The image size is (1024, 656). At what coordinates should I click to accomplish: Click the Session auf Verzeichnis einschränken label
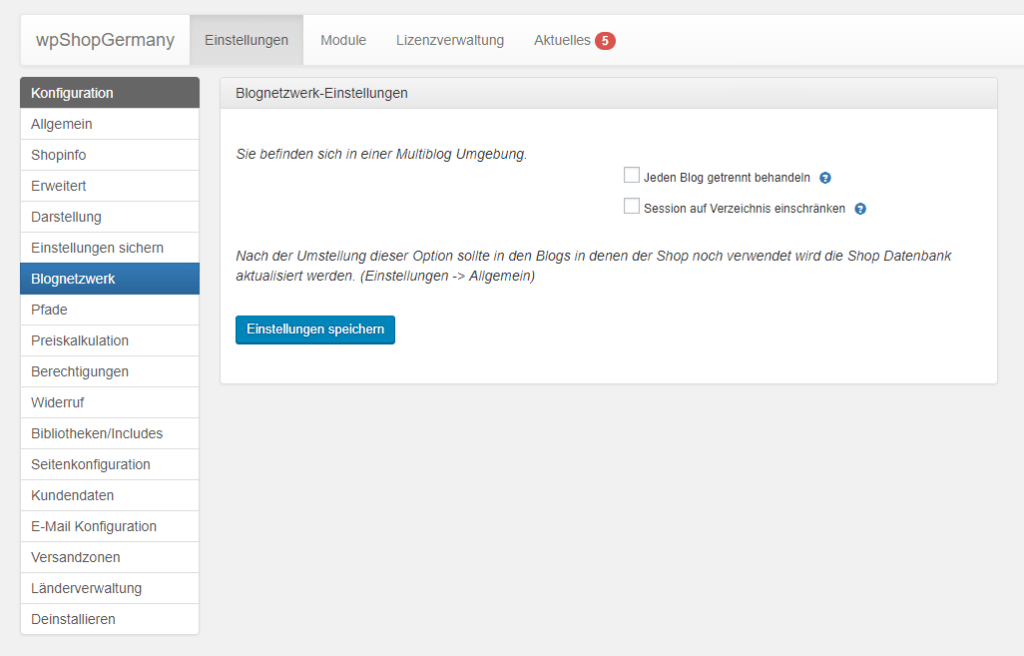pyautogui.click(x=744, y=208)
